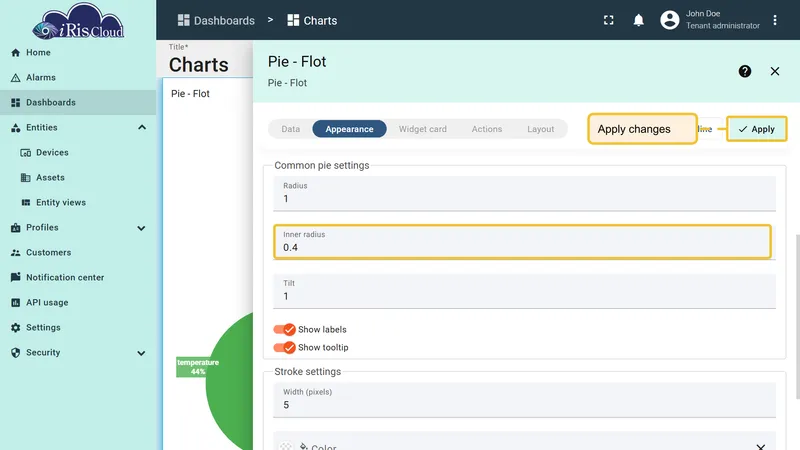Expand the Profiles section chevron
800x450 pixels.
click(141, 228)
